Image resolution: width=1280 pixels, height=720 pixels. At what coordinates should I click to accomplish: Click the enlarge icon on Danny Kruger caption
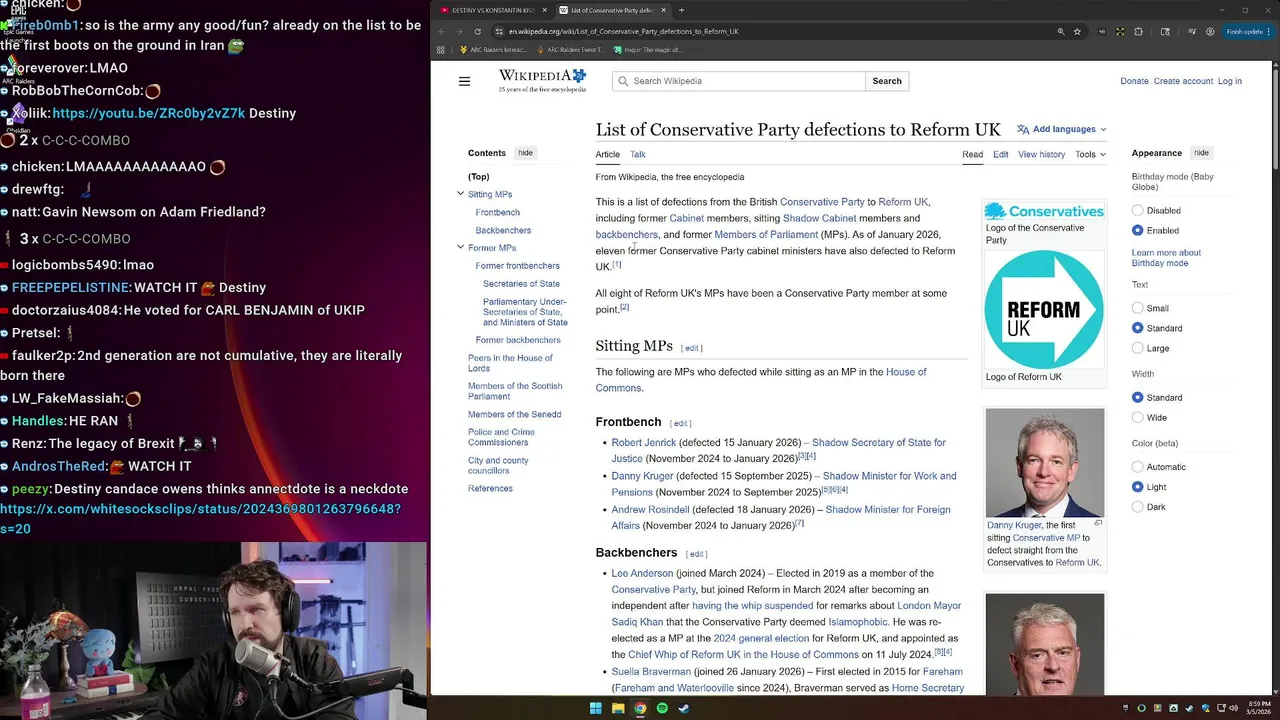point(1098,523)
